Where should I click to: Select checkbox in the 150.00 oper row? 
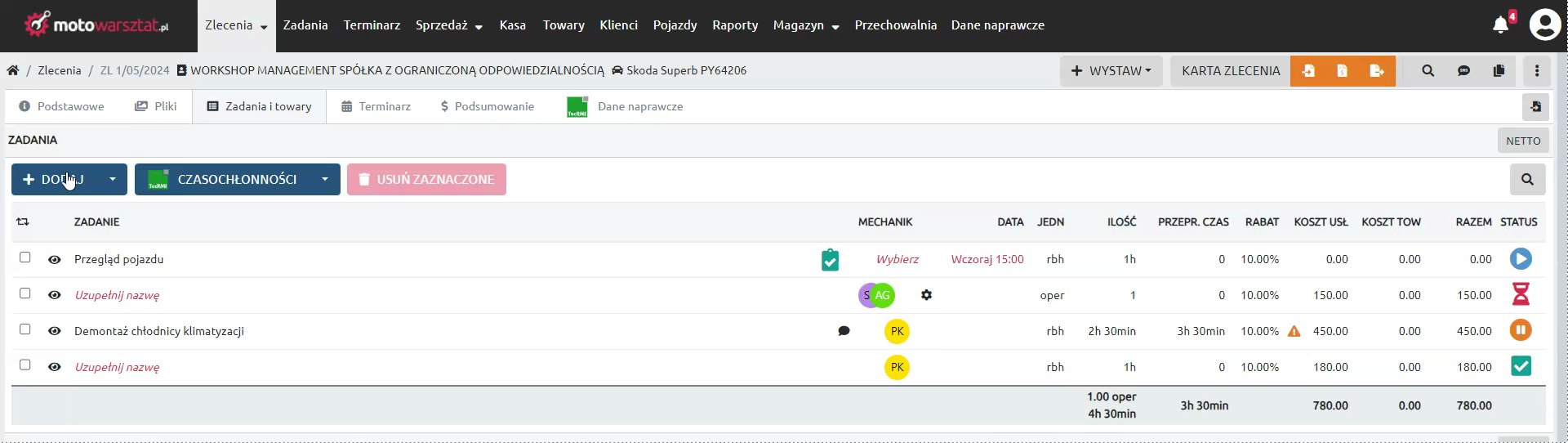tap(24, 293)
